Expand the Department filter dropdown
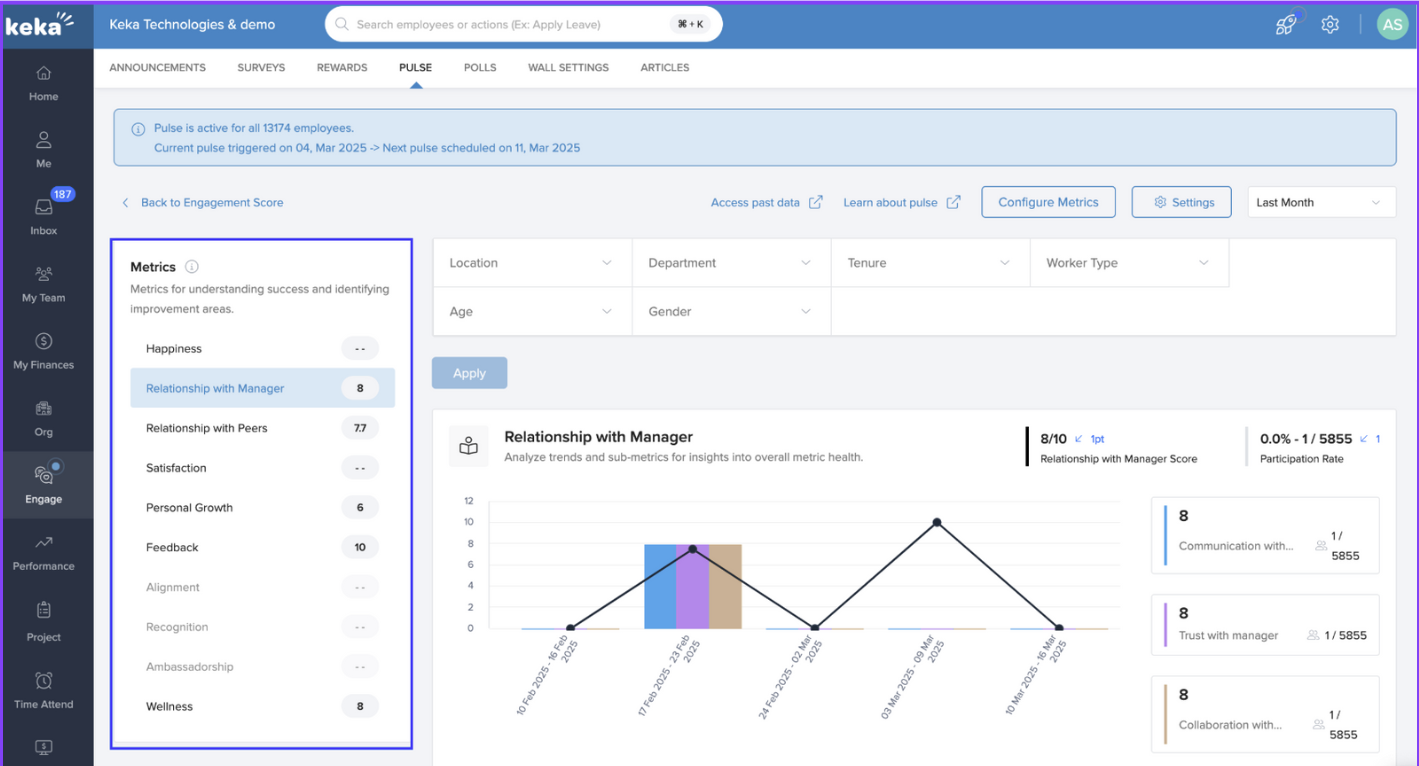The width and height of the screenshot is (1419, 766). (730, 263)
